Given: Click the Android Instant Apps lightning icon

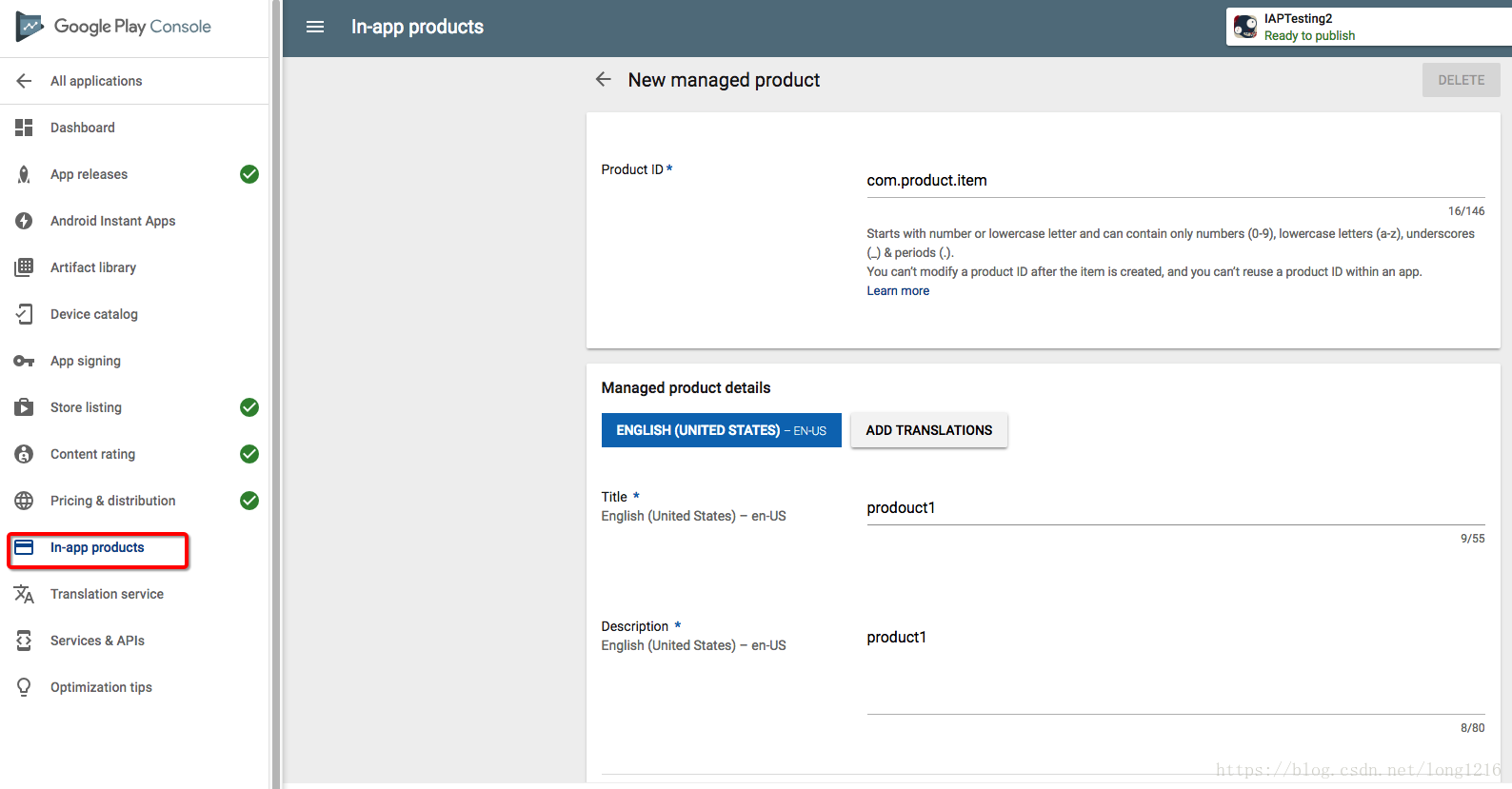Looking at the screenshot, I should tap(24, 221).
